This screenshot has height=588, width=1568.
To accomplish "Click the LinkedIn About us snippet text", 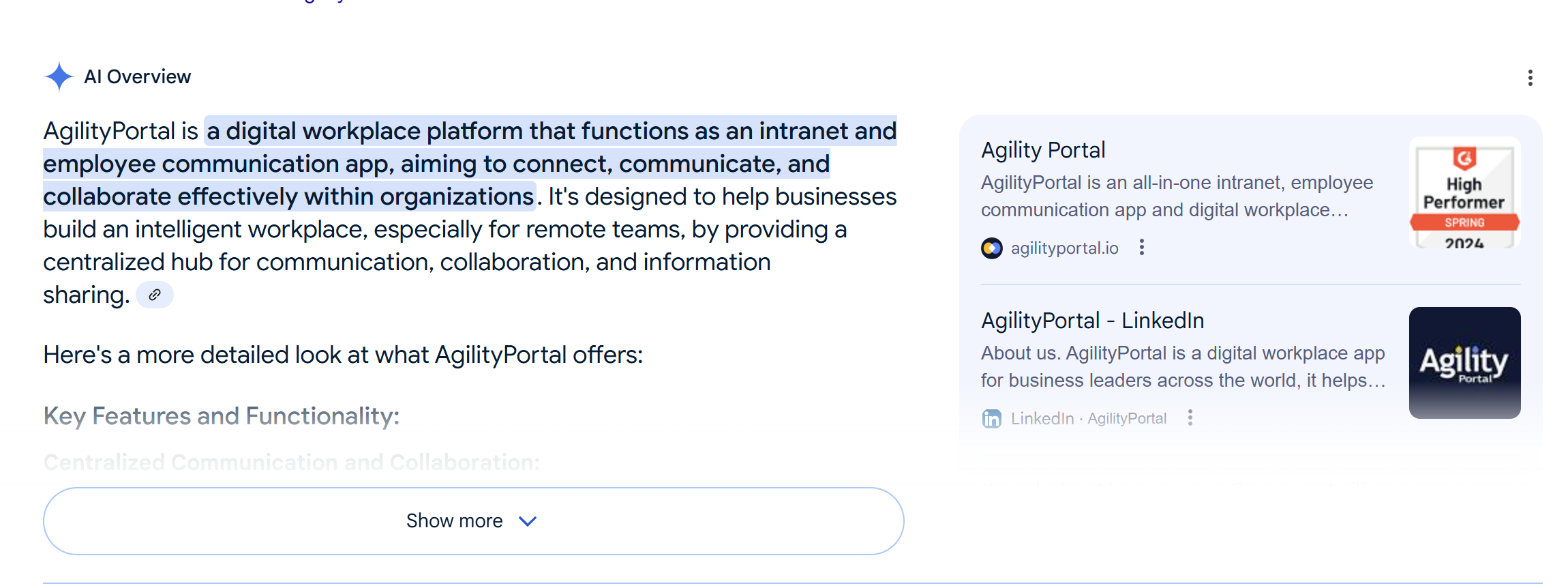I will [x=1183, y=367].
